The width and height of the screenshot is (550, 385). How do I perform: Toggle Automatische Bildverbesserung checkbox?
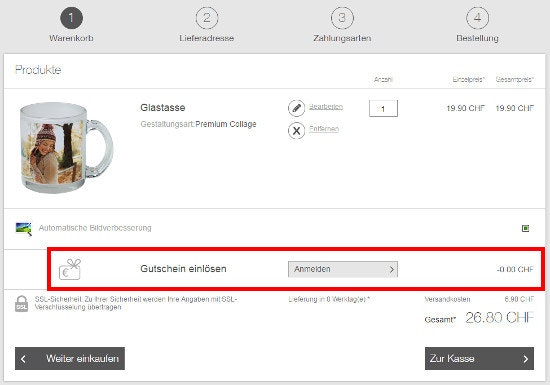(x=525, y=229)
